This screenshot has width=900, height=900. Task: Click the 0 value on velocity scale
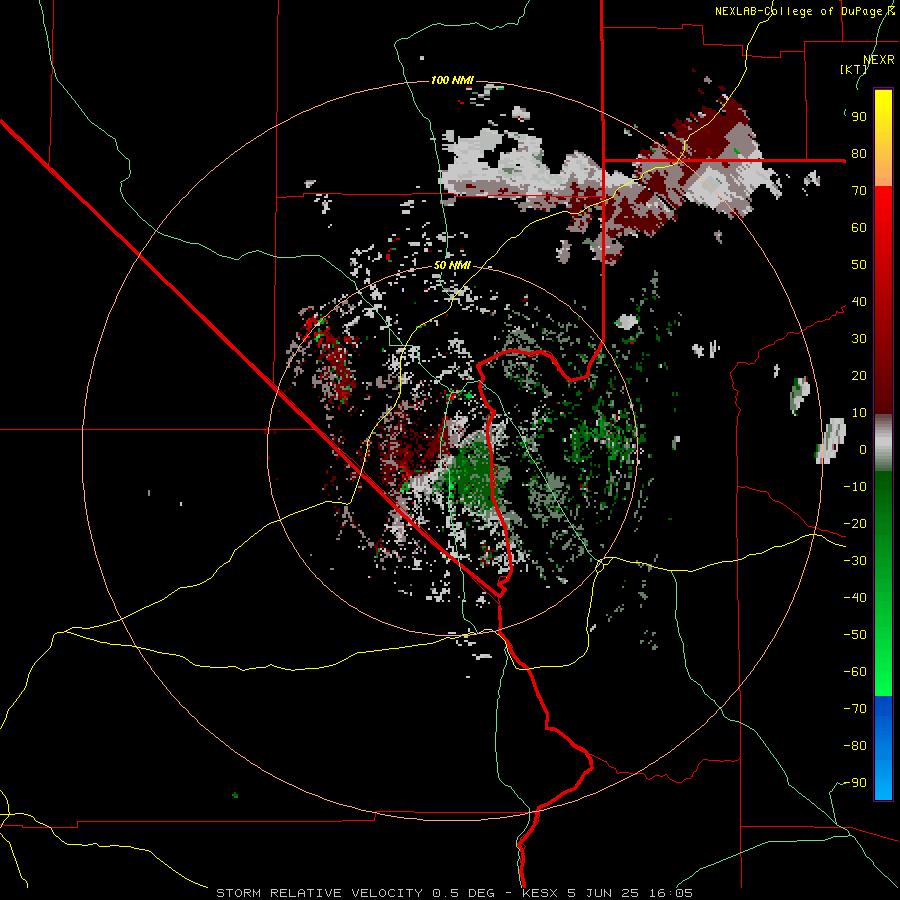863,450
